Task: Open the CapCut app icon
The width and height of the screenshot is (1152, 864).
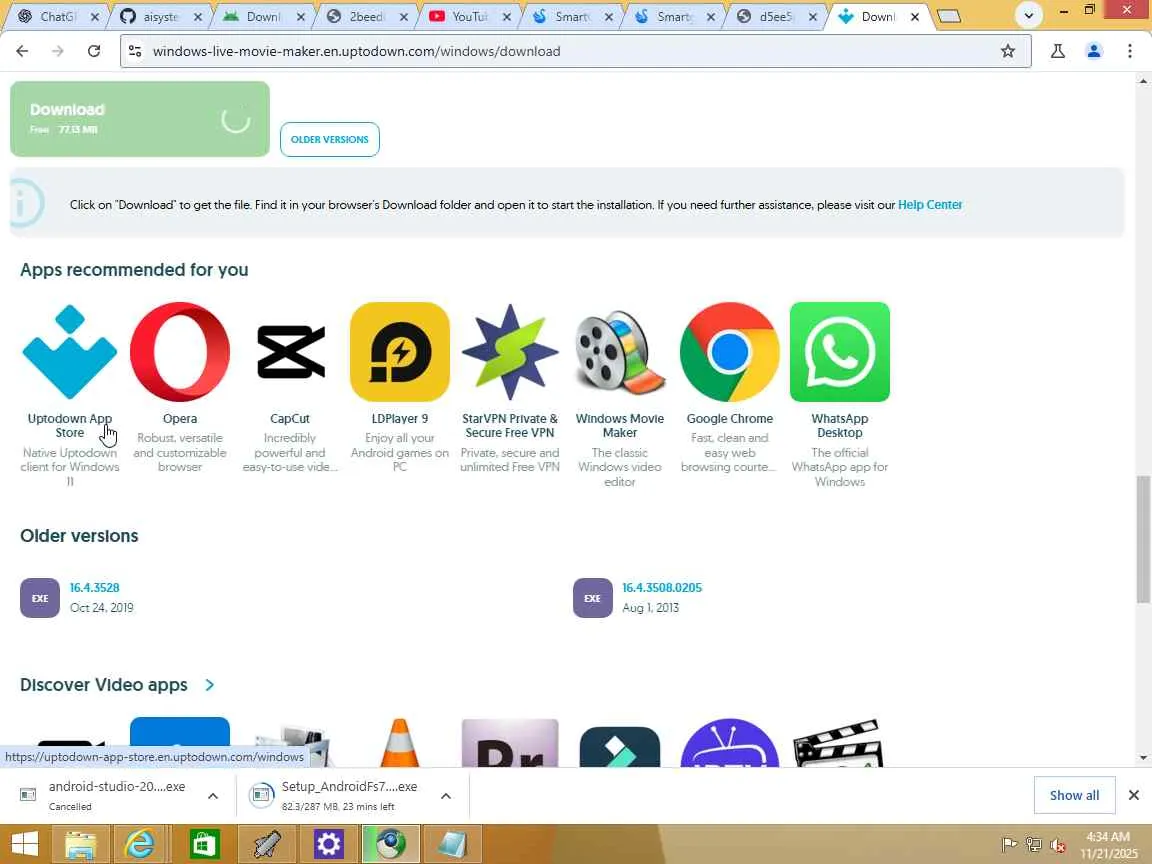Action: (x=290, y=352)
